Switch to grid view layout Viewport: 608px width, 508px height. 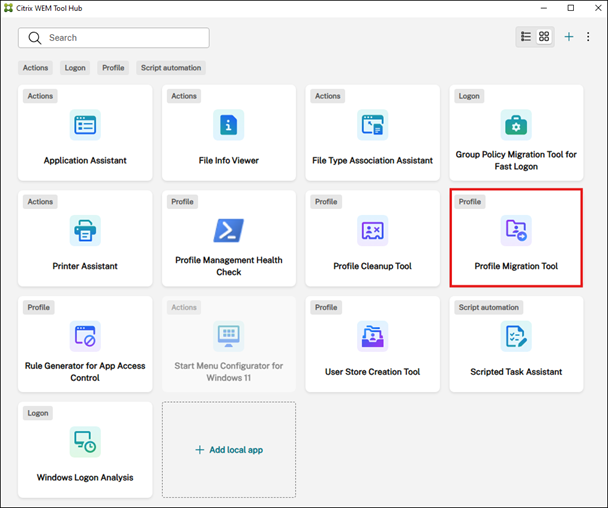point(544,37)
